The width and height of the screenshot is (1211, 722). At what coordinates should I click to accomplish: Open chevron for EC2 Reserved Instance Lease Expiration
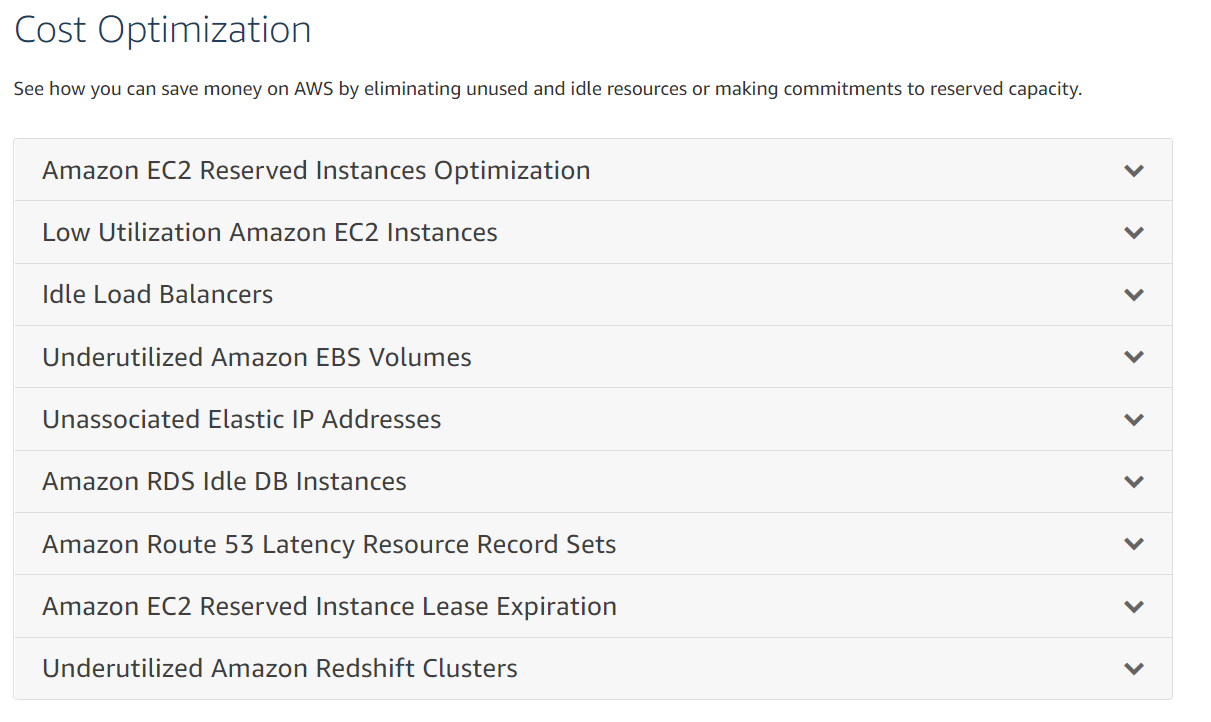[x=1133, y=607]
